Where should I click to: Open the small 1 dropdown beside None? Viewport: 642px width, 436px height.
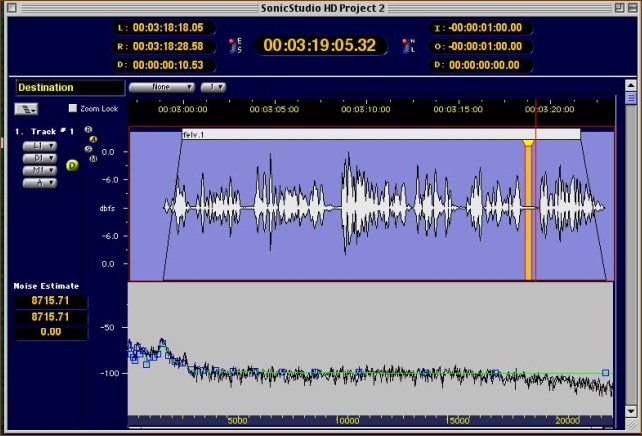(213, 87)
